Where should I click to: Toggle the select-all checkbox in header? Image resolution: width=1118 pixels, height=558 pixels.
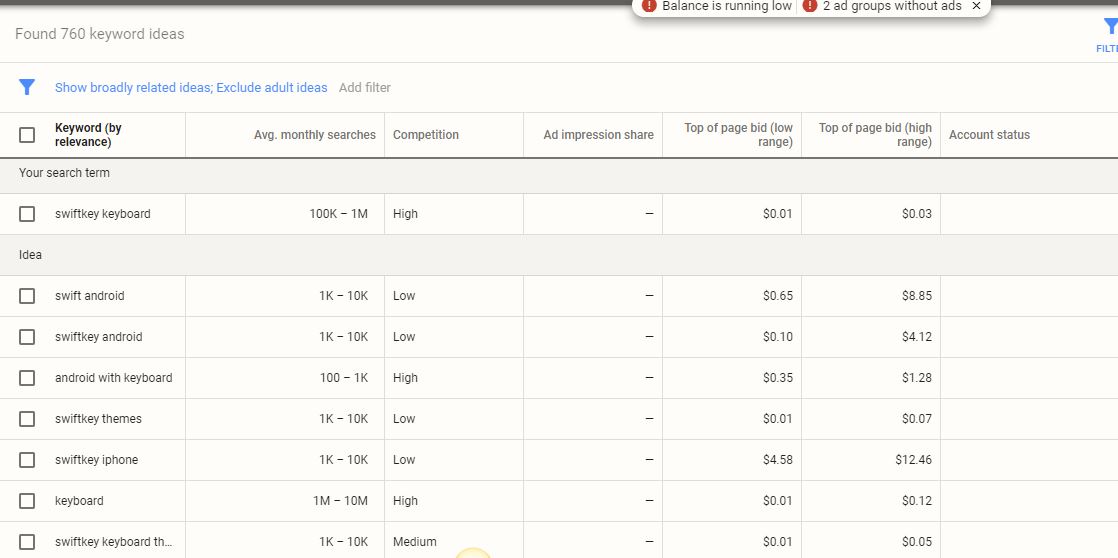[27, 135]
